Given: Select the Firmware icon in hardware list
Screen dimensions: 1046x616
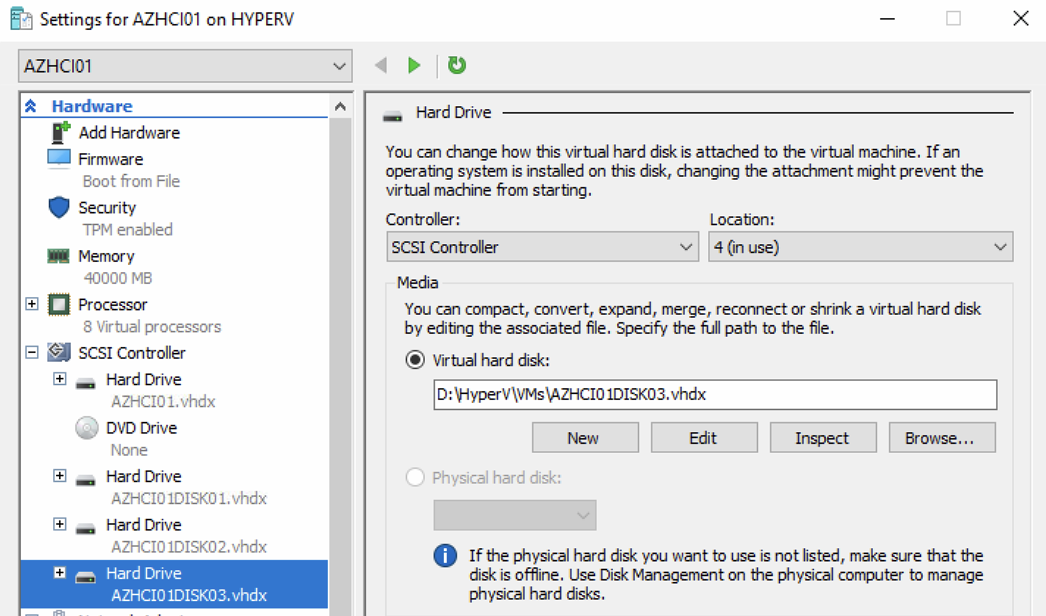Looking at the screenshot, I should click(59, 159).
